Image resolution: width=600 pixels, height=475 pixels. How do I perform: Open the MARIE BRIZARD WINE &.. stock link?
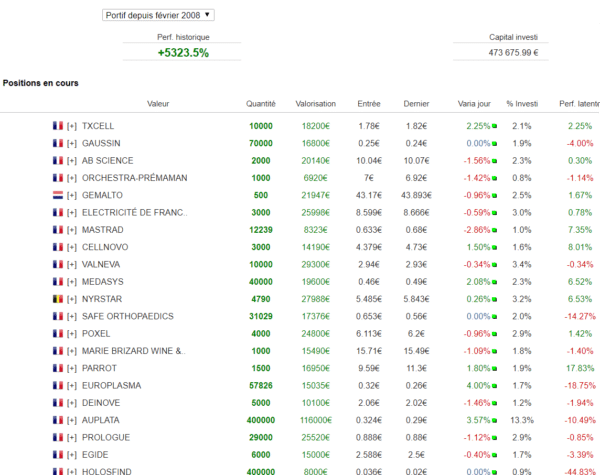[x=134, y=351]
